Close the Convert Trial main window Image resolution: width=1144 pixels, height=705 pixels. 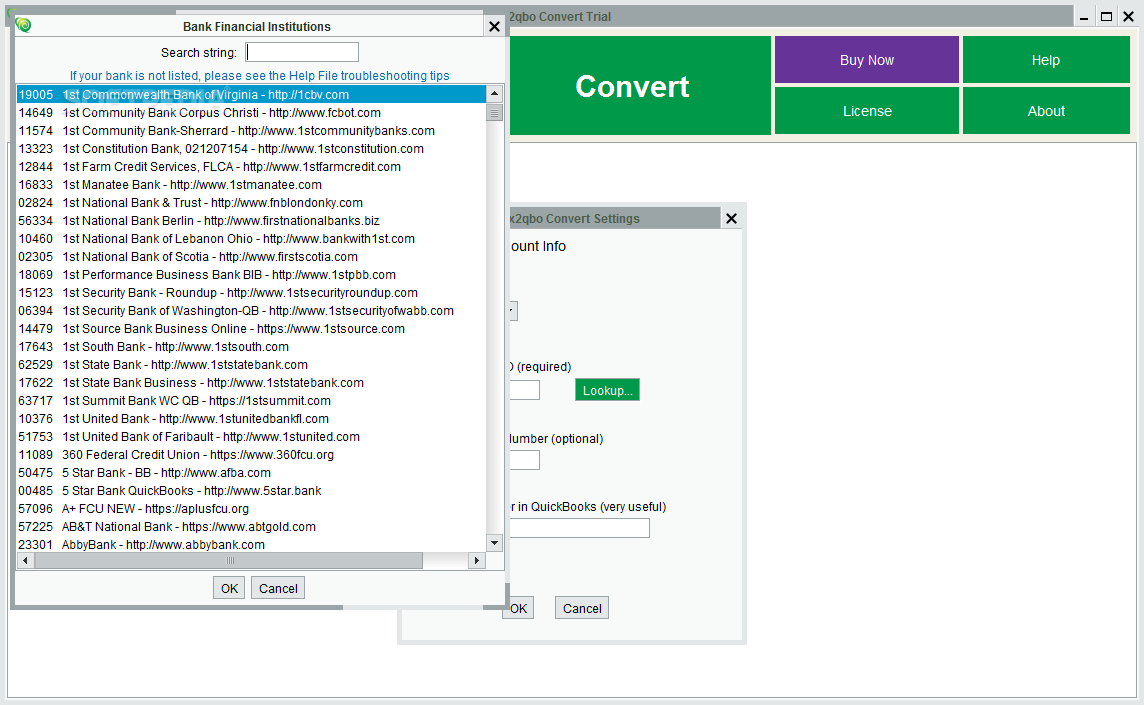point(1128,17)
